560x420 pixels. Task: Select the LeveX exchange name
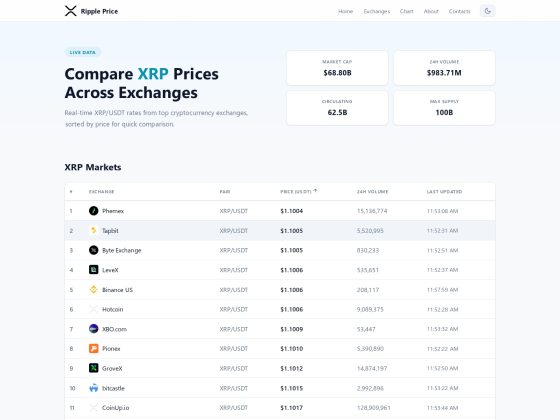[x=110, y=270]
